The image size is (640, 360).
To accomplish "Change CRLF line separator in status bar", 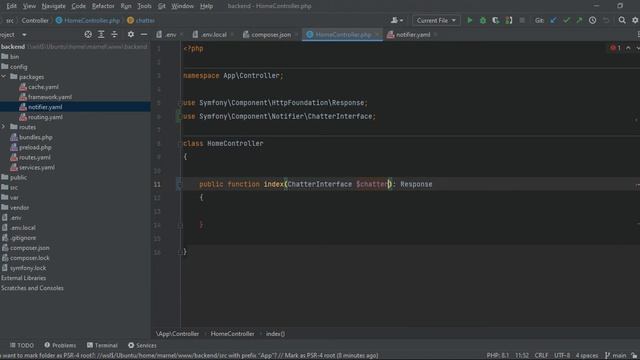I will click(x=541, y=356).
